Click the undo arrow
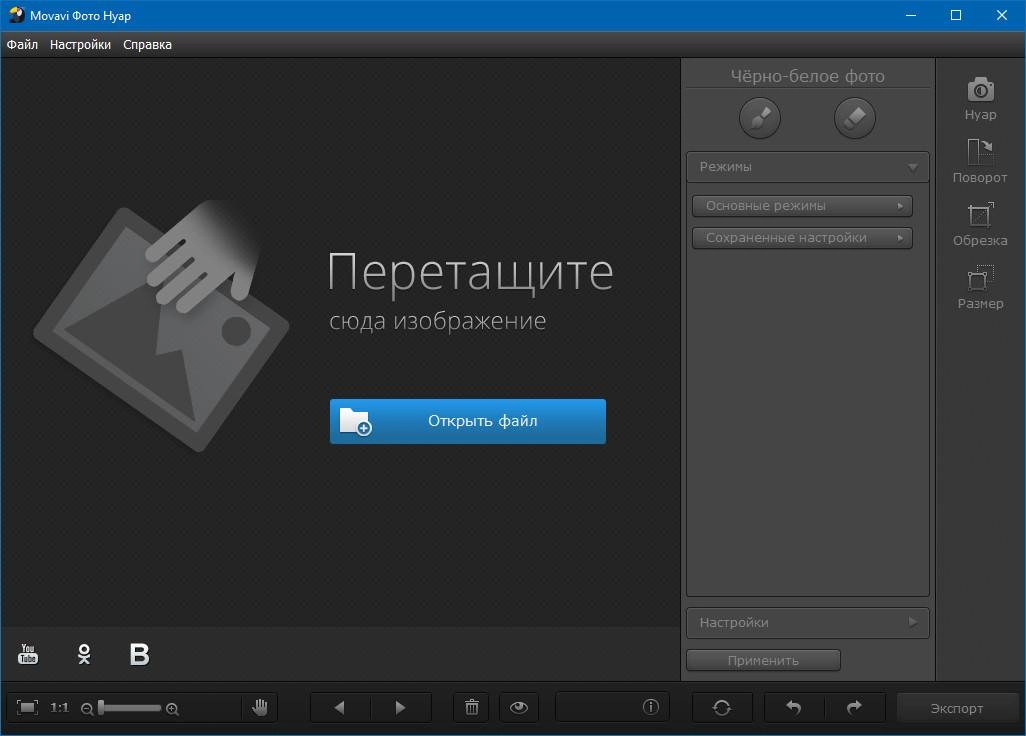The image size is (1026, 736). click(794, 707)
